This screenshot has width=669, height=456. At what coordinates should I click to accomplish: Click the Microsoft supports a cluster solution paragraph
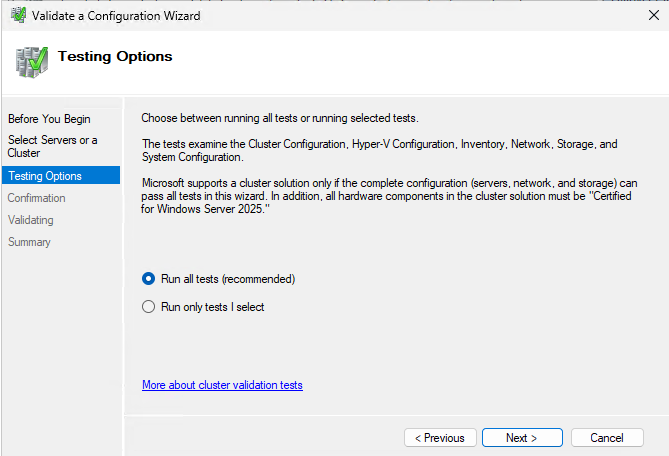click(390, 196)
